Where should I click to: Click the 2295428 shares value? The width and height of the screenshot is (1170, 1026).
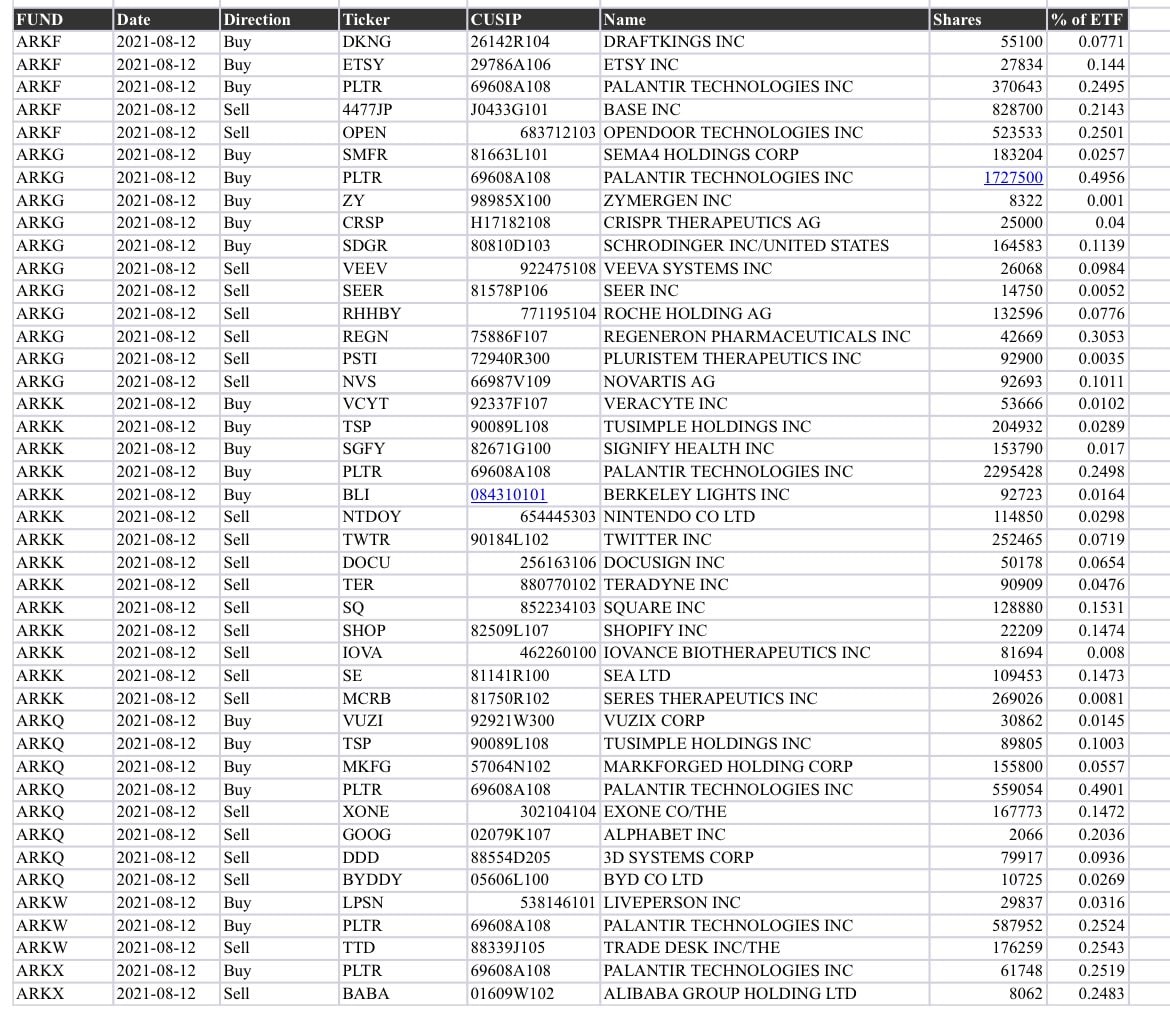(988, 472)
